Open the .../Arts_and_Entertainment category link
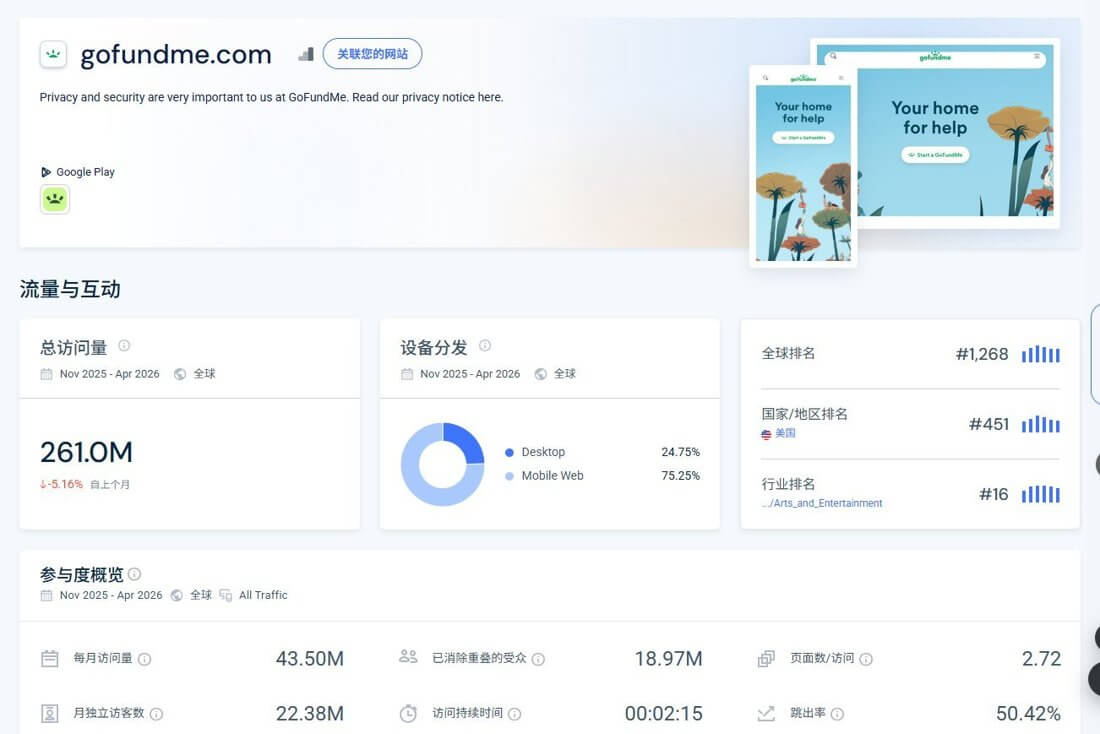Viewport: 1100px width, 734px height. (822, 503)
